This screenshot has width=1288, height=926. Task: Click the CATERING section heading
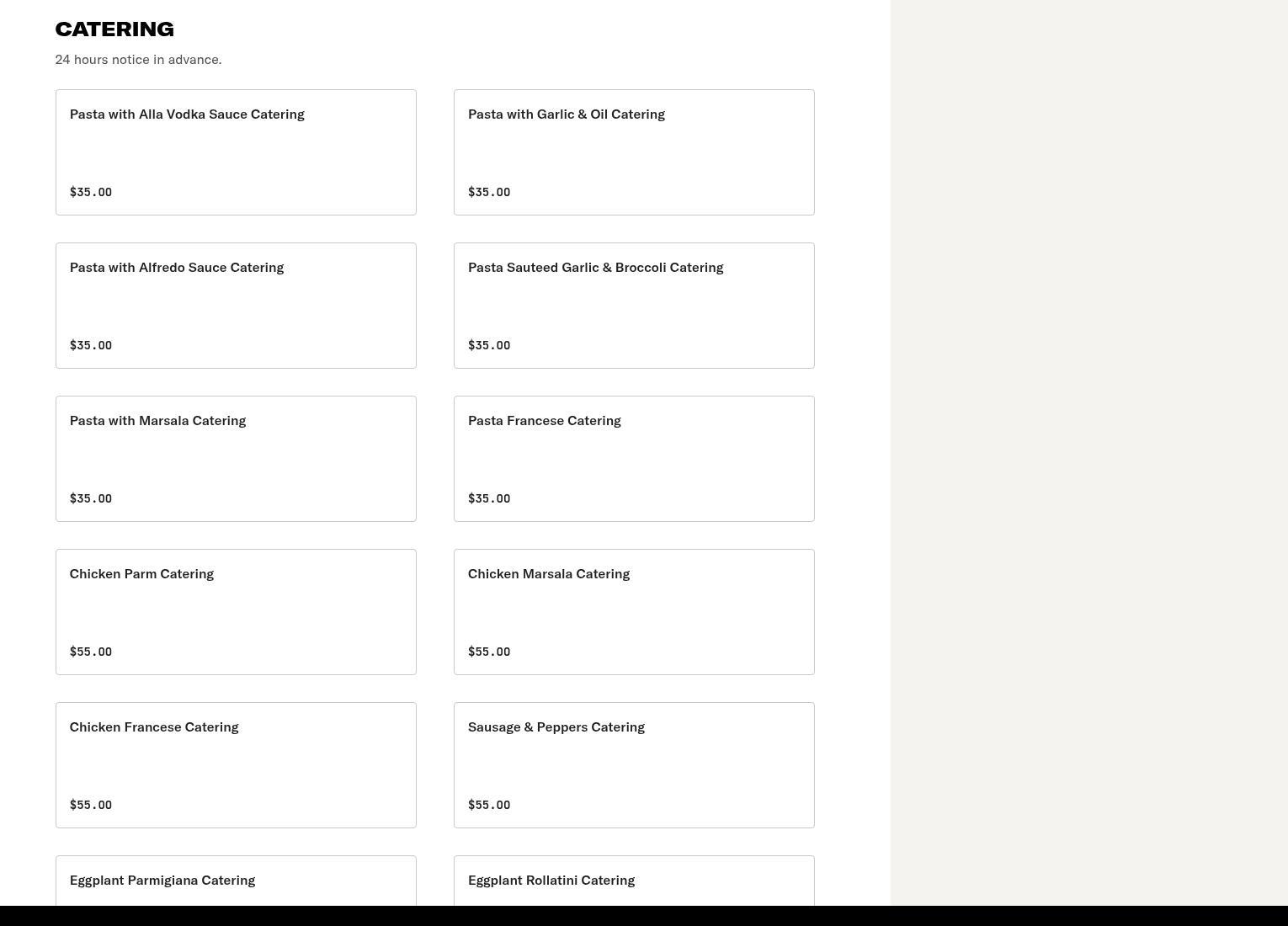(x=114, y=29)
